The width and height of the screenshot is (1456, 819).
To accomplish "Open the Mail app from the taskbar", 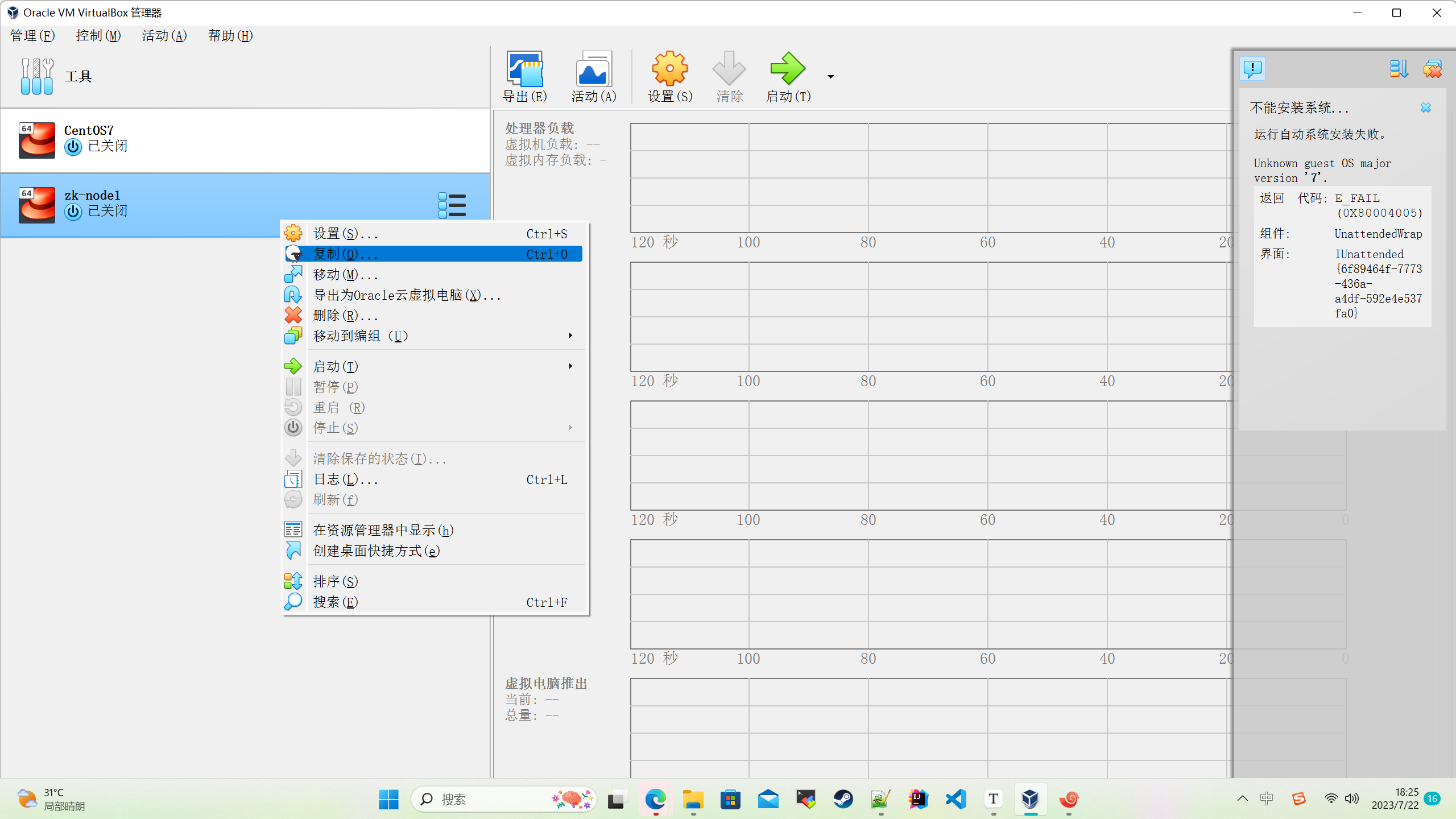I will point(768,799).
